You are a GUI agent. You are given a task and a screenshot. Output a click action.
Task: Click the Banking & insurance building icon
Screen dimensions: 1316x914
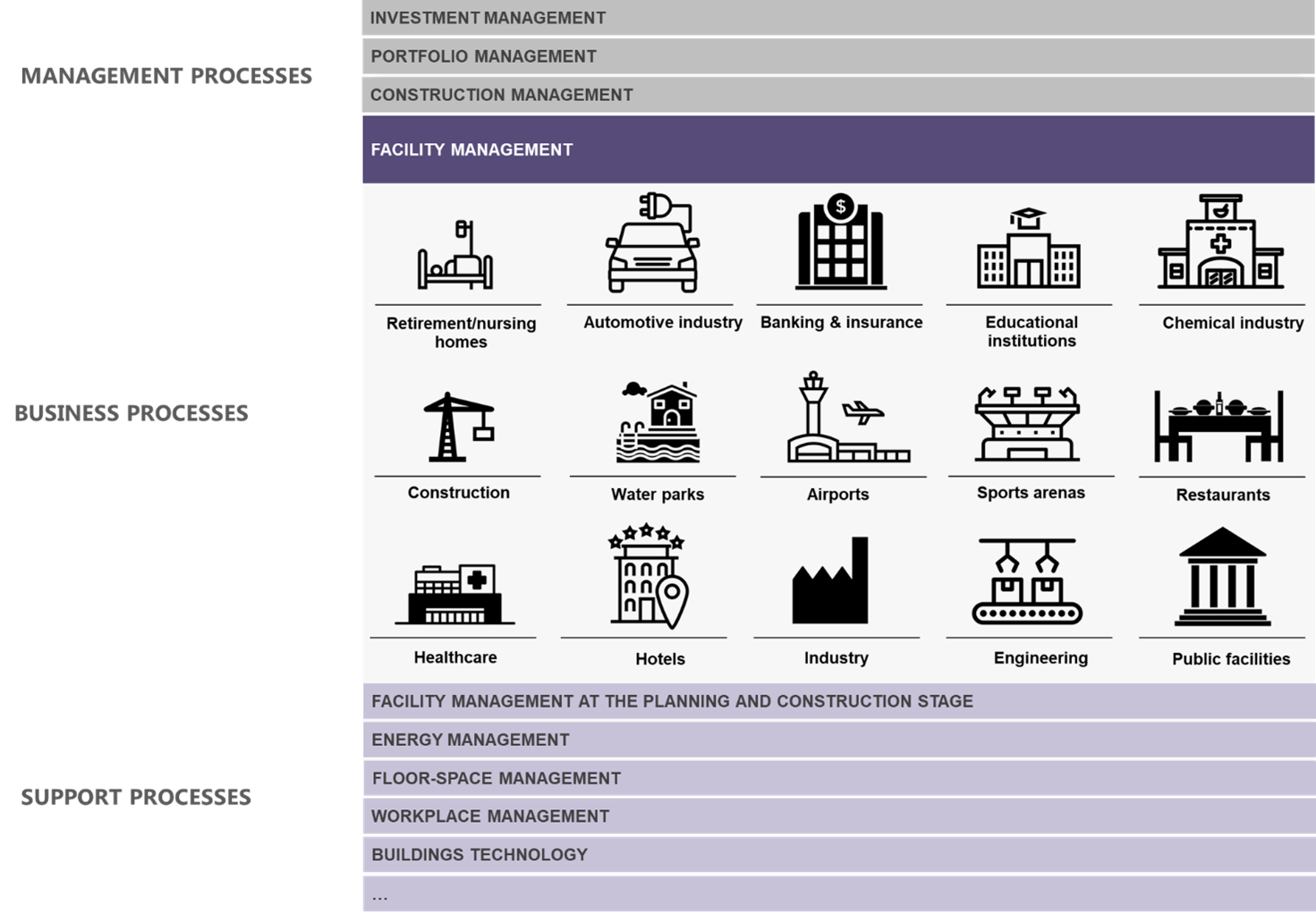pyautogui.click(x=840, y=243)
